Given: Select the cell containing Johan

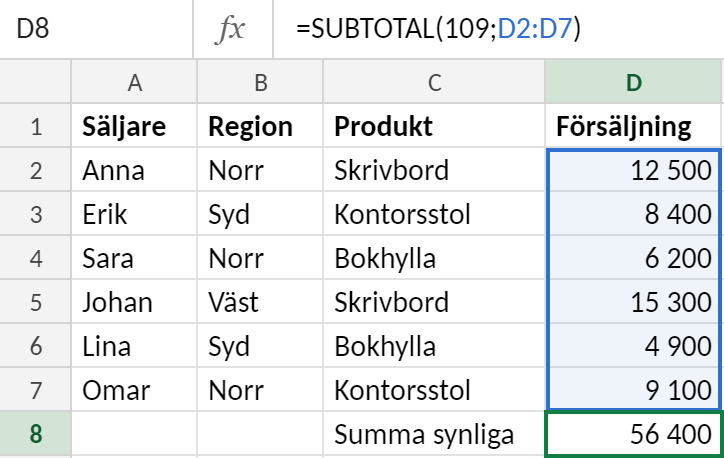Looking at the screenshot, I should 134,301.
